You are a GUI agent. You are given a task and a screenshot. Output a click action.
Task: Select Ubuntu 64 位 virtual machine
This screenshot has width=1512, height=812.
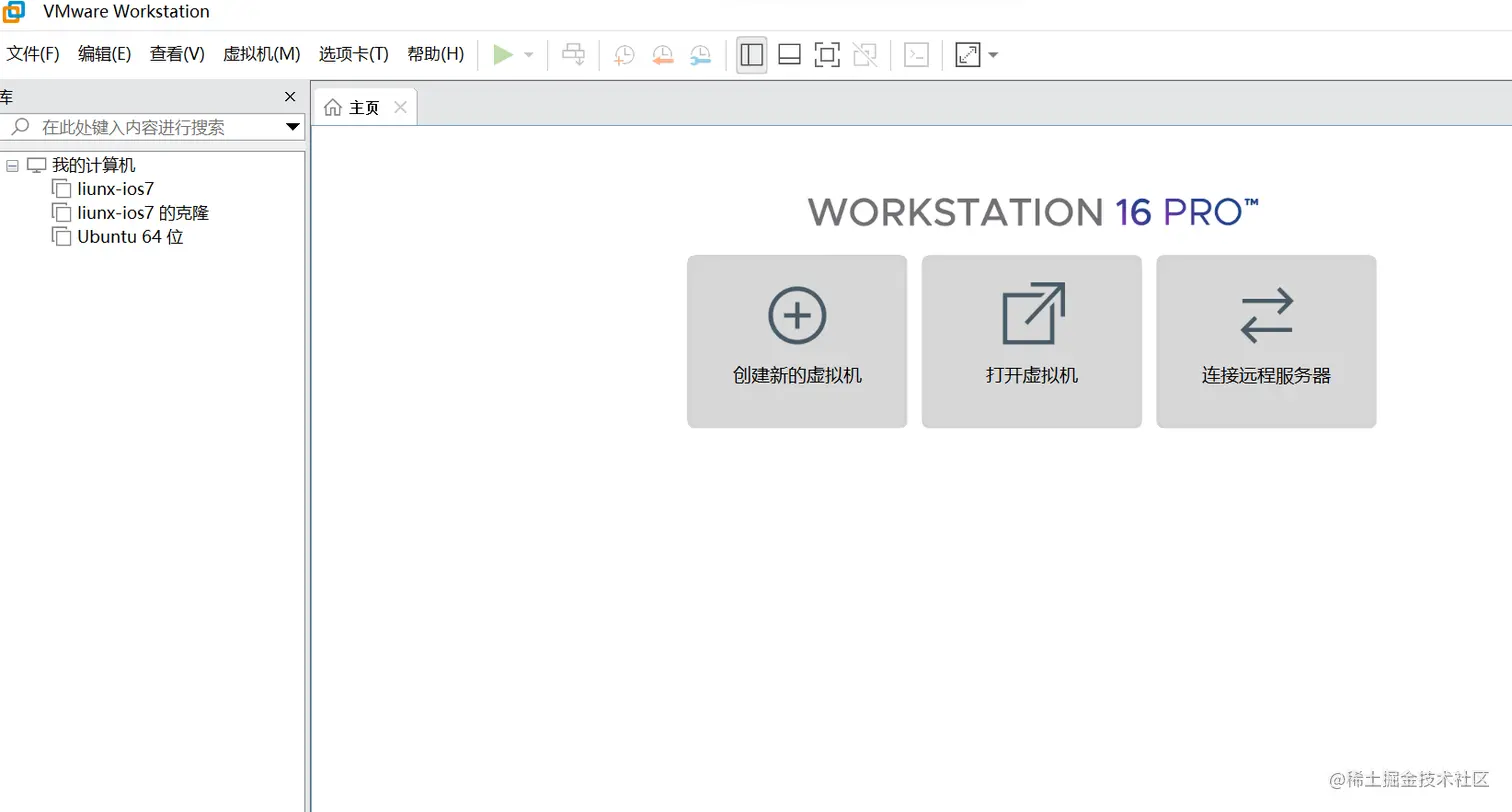131,237
